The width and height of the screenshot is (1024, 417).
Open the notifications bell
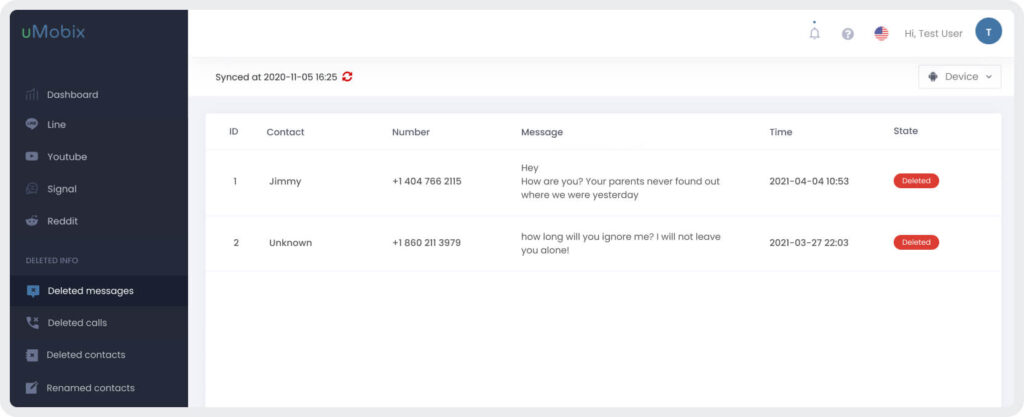coord(814,33)
